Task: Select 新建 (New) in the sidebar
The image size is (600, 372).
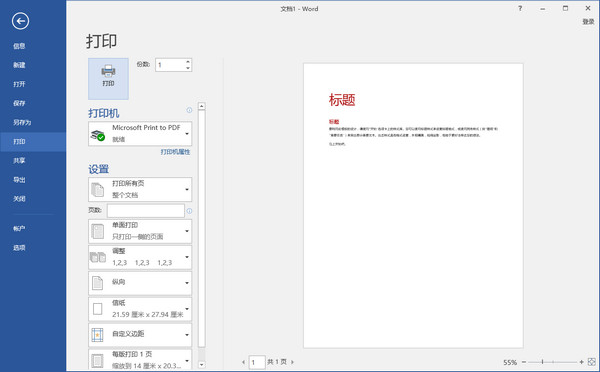Action: point(19,65)
